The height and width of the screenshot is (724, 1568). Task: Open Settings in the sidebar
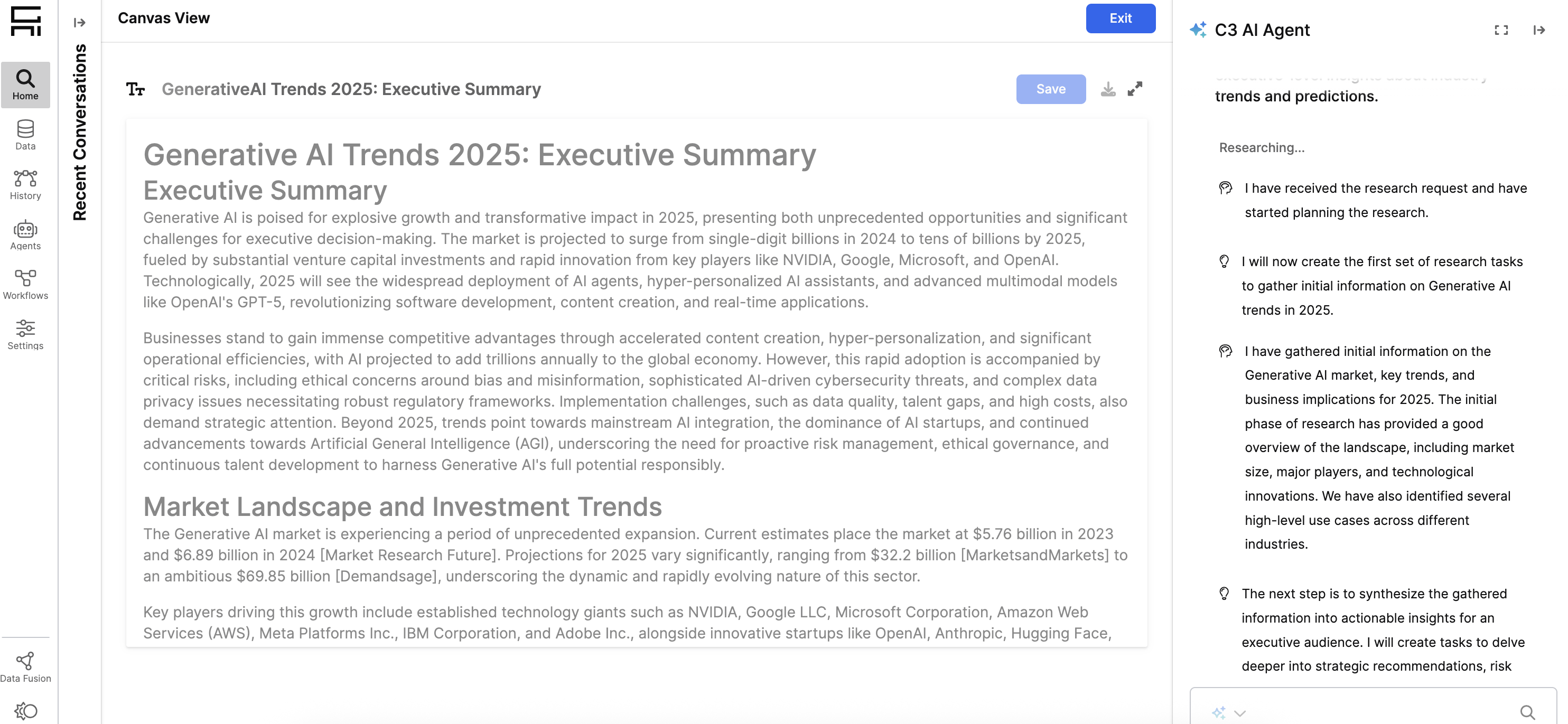coord(25,335)
